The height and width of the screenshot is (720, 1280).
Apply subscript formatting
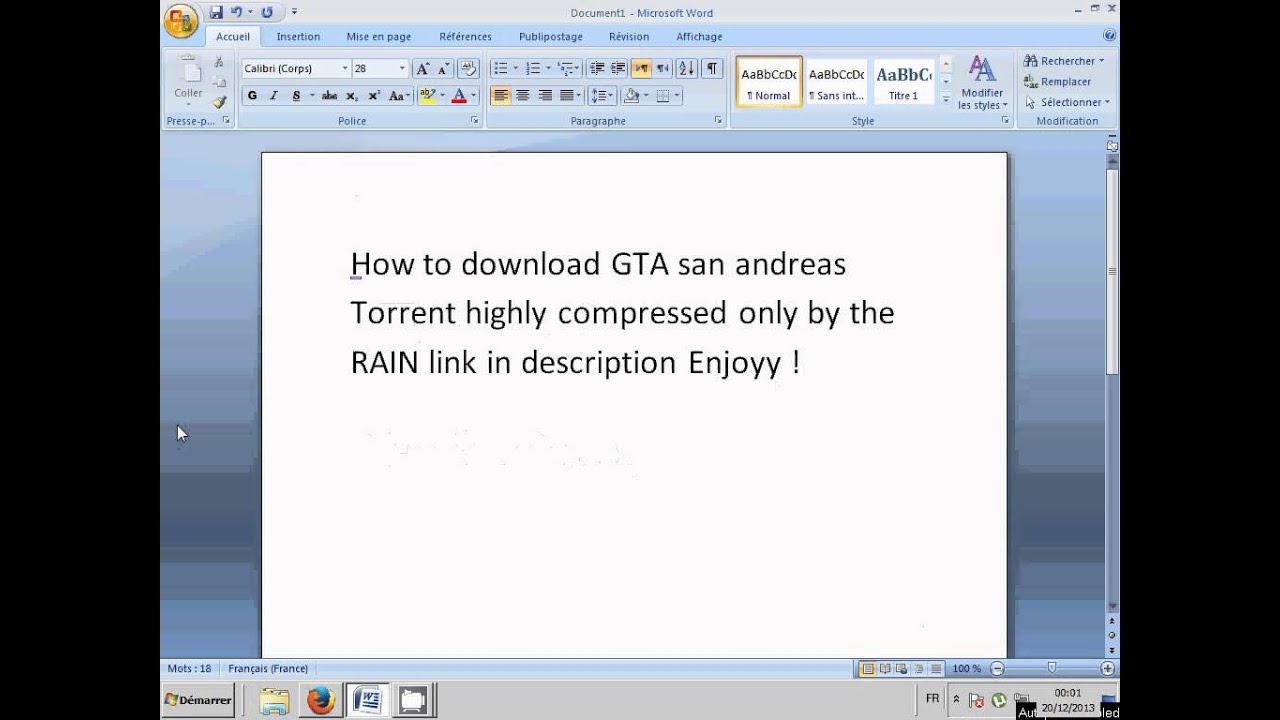point(352,96)
